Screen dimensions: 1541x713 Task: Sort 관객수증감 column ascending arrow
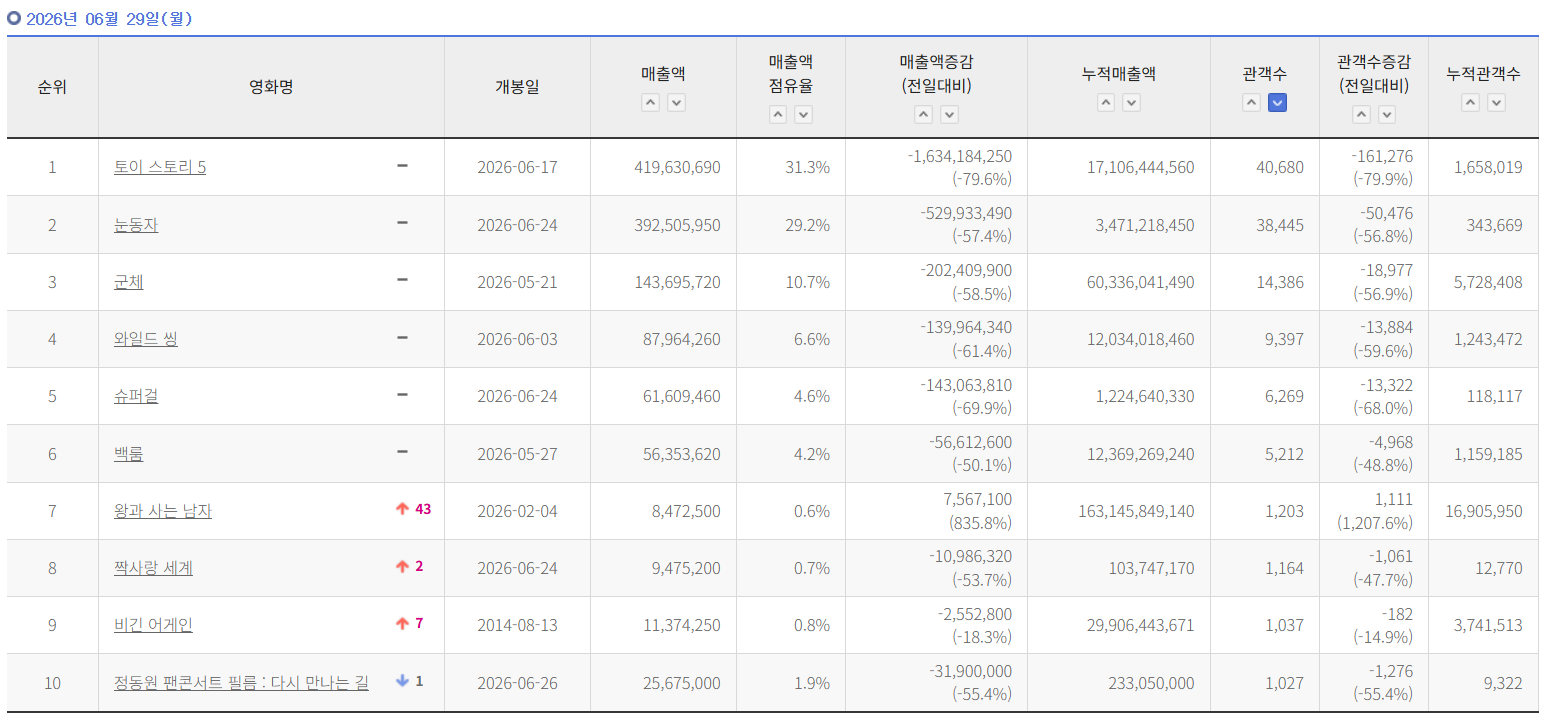[1361, 114]
